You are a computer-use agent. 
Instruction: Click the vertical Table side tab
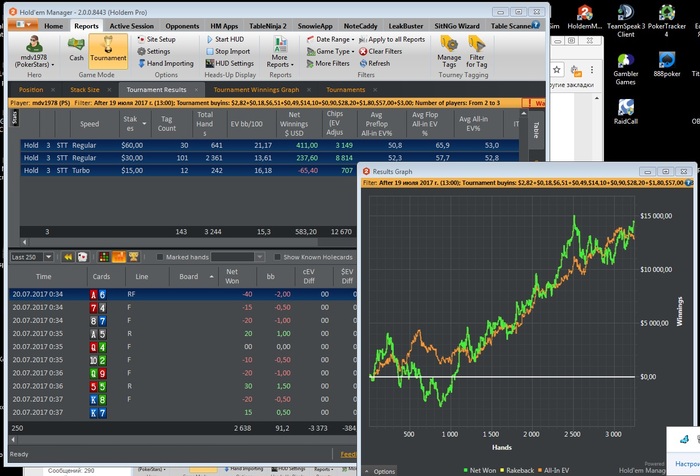[x=536, y=129]
